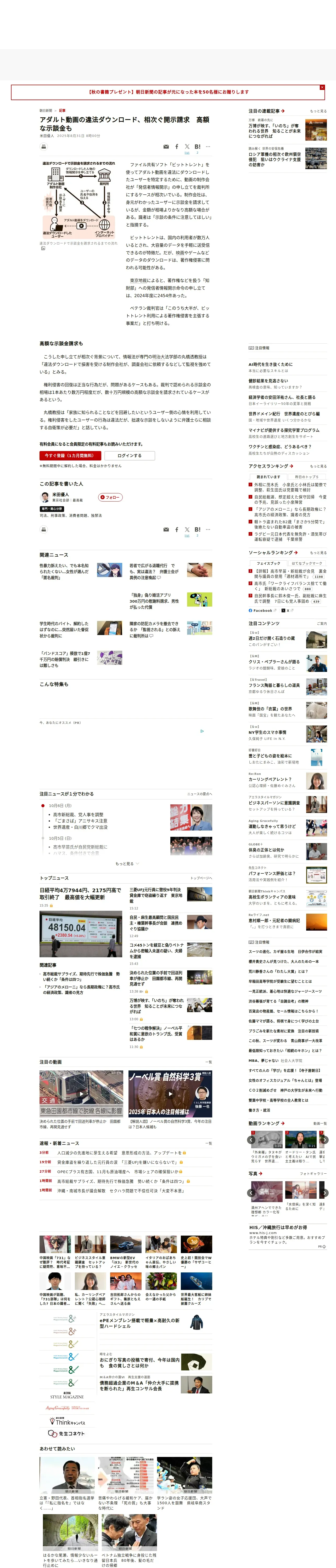Go to previous item in the photo carousel
The image size is (336, 1568).
tap(251, 1192)
